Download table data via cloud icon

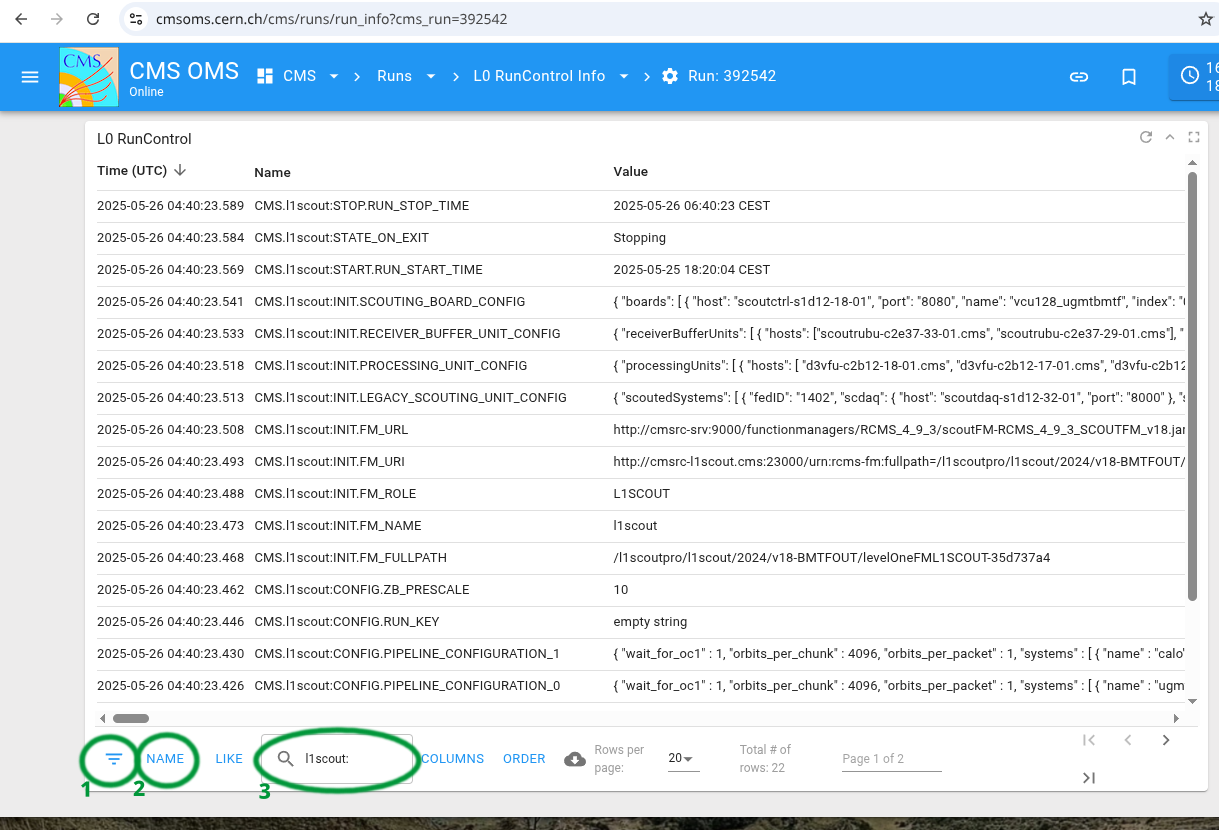tap(575, 759)
